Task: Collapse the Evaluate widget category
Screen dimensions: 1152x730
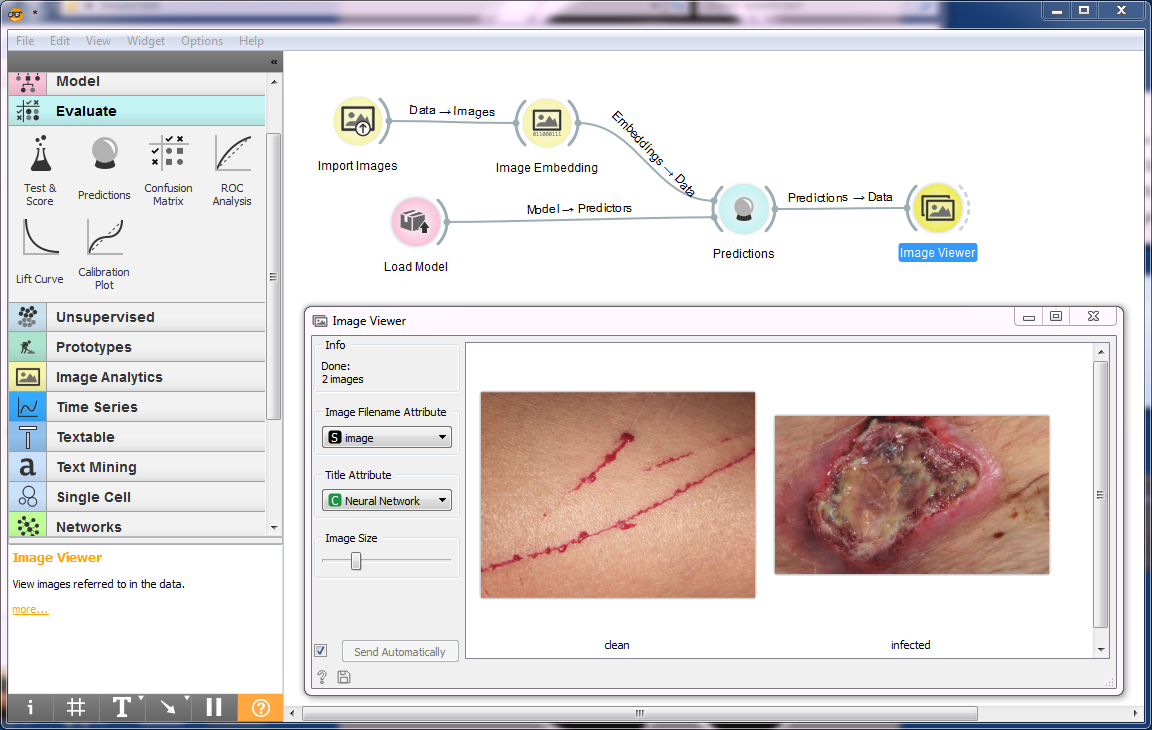Action: pyautogui.click(x=137, y=111)
